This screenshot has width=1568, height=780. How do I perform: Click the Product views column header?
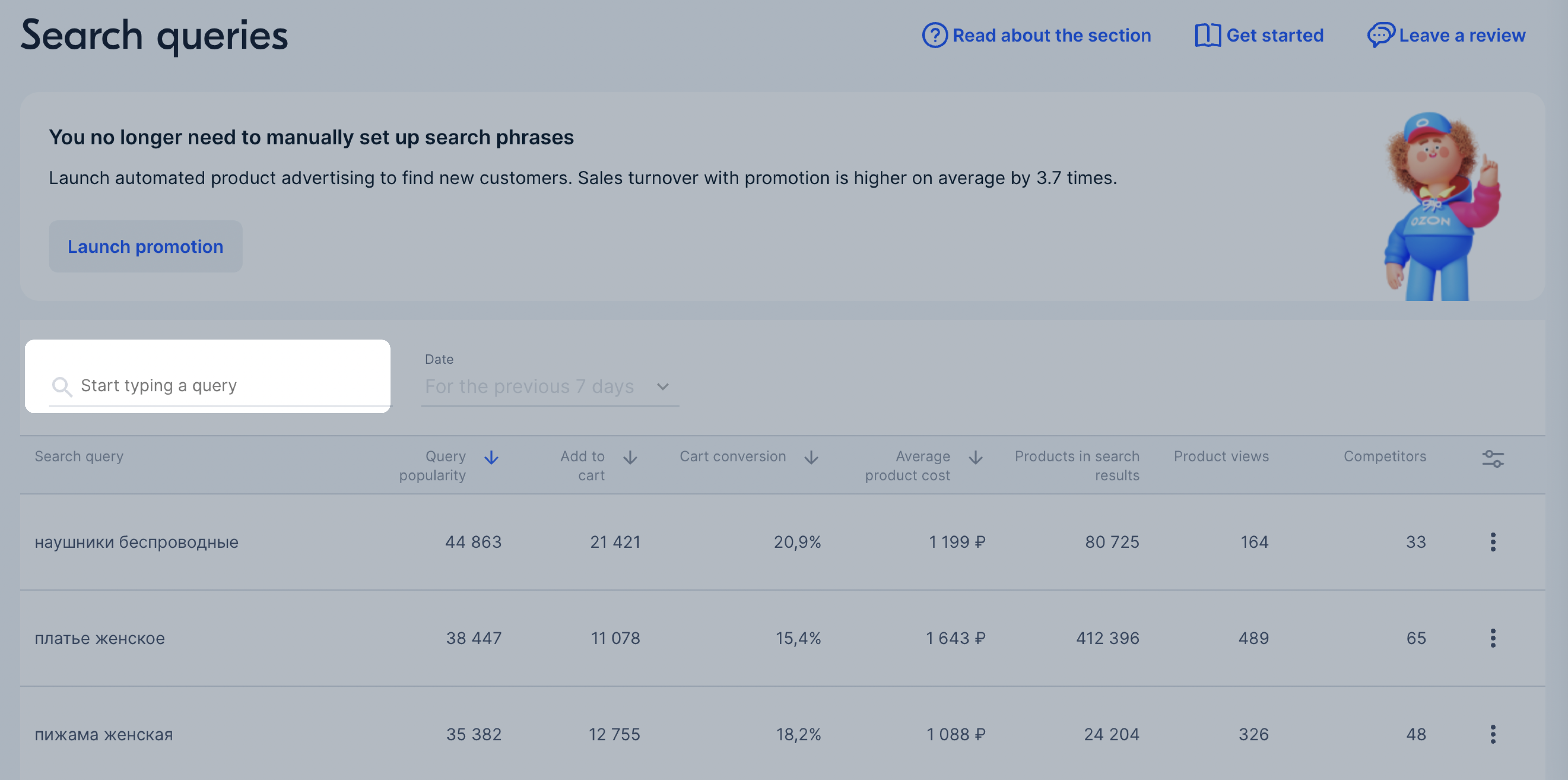click(x=1221, y=456)
